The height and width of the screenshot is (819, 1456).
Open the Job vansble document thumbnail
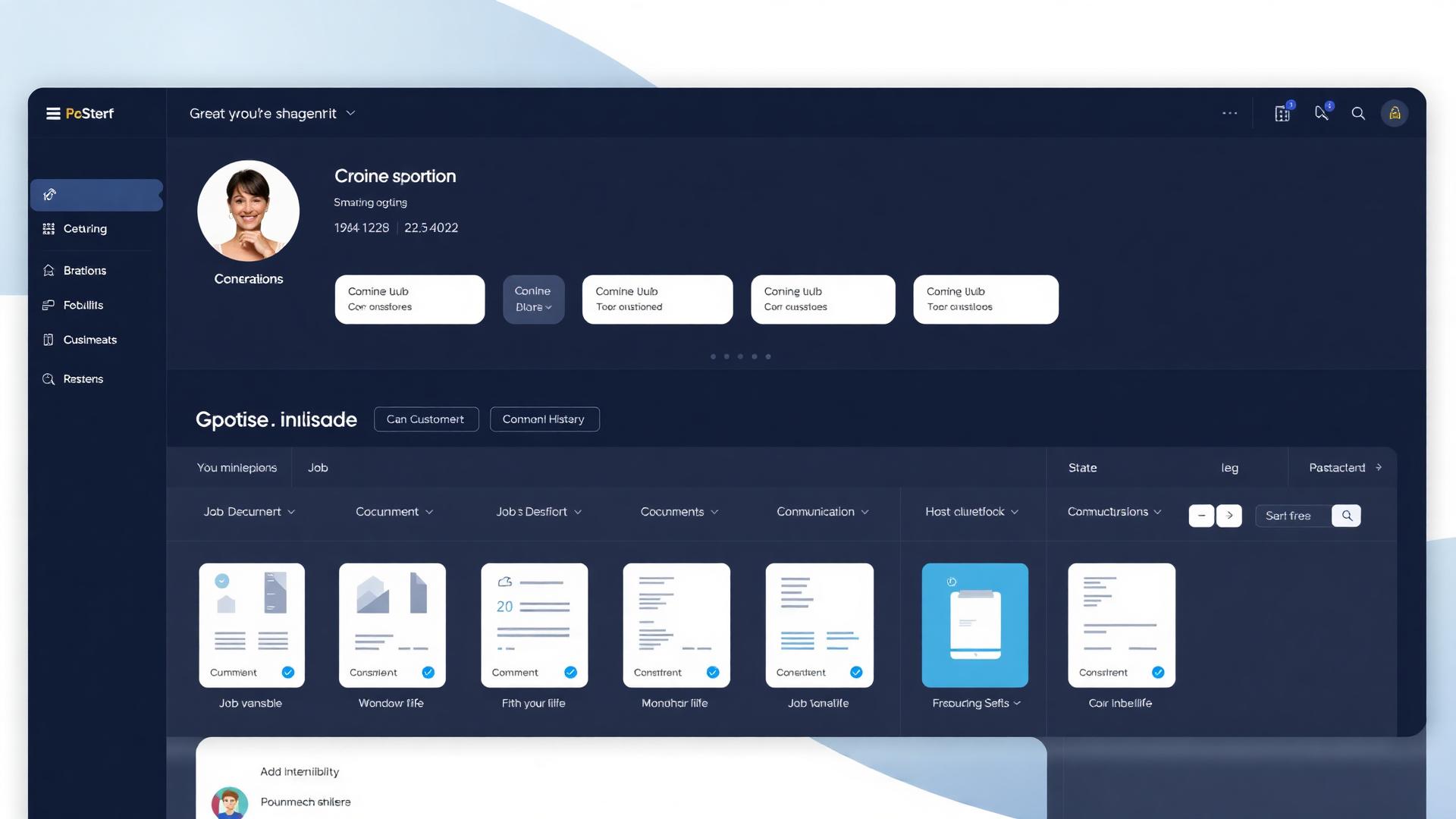252,626
